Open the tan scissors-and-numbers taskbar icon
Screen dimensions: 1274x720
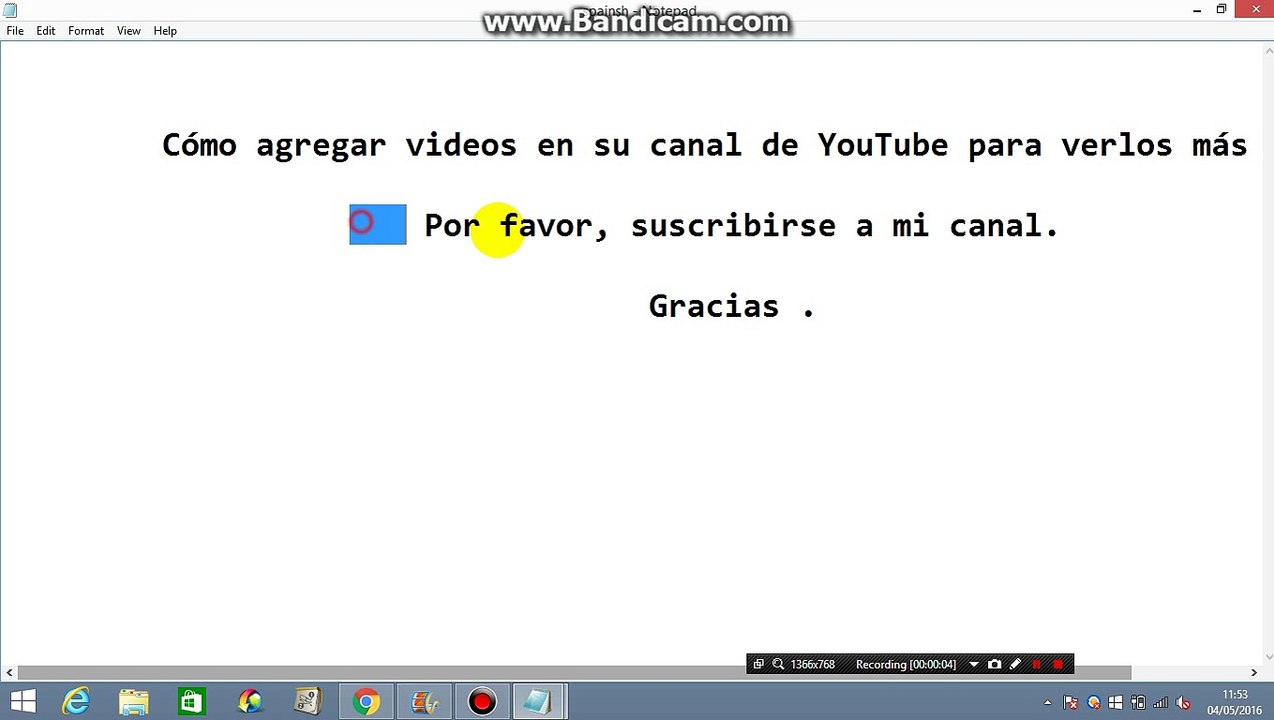click(307, 702)
